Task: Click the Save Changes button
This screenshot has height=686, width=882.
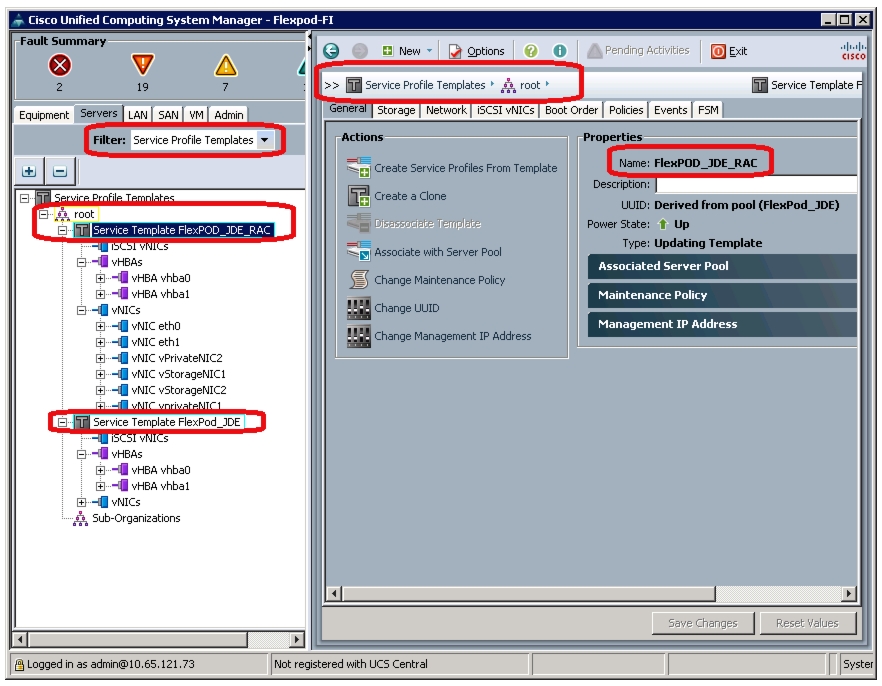Action: pos(703,623)
